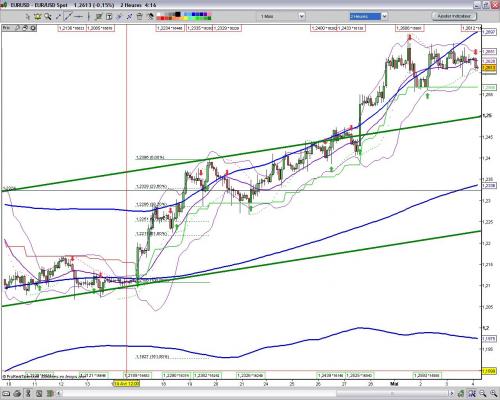Select the active trend line drawing tool
The width and height of the screenshot is (500, 400).
68,16
